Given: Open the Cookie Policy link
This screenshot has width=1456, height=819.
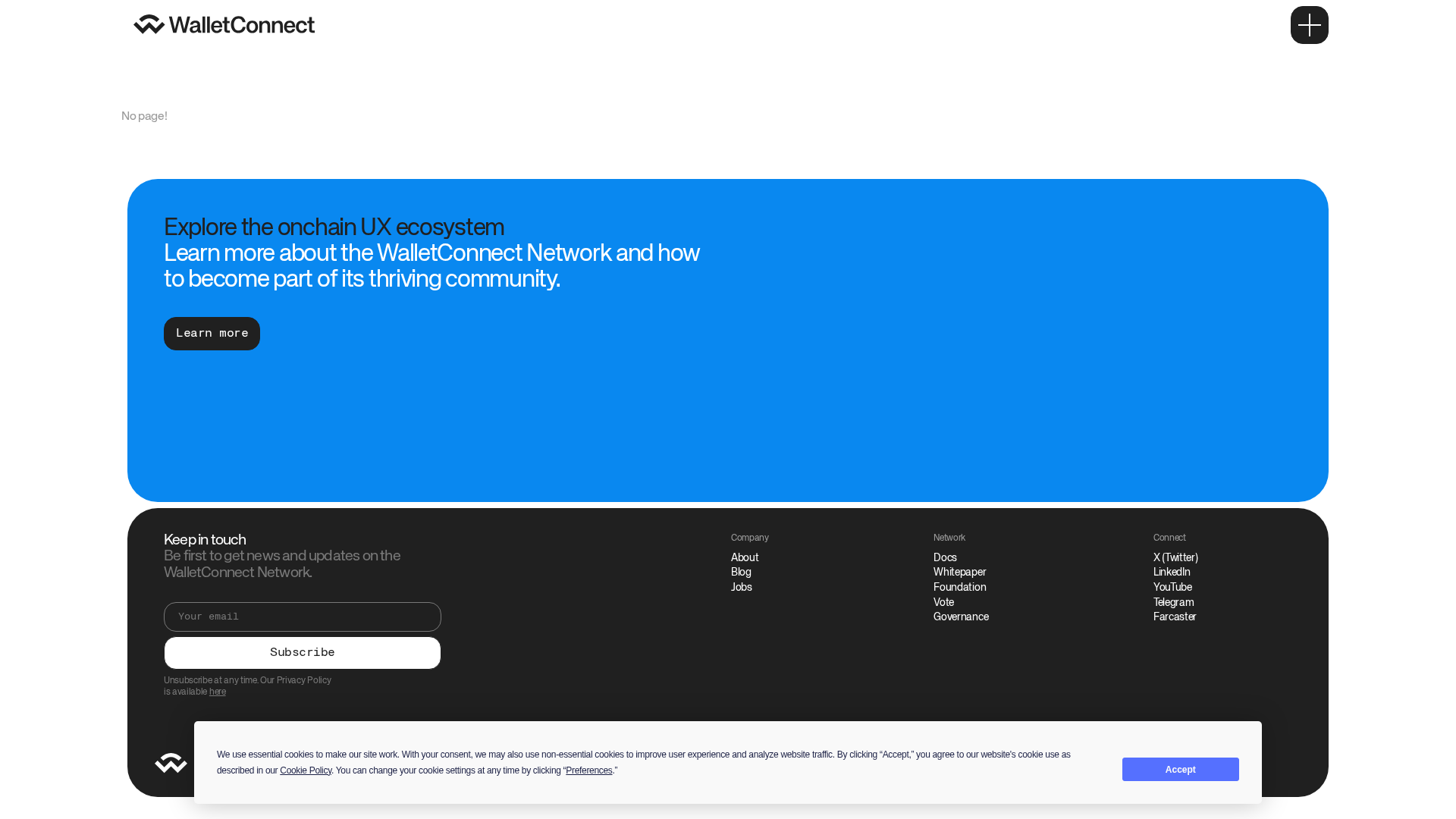Looking at the screenshot, I should pyautogui.click(x=306, y=770).
